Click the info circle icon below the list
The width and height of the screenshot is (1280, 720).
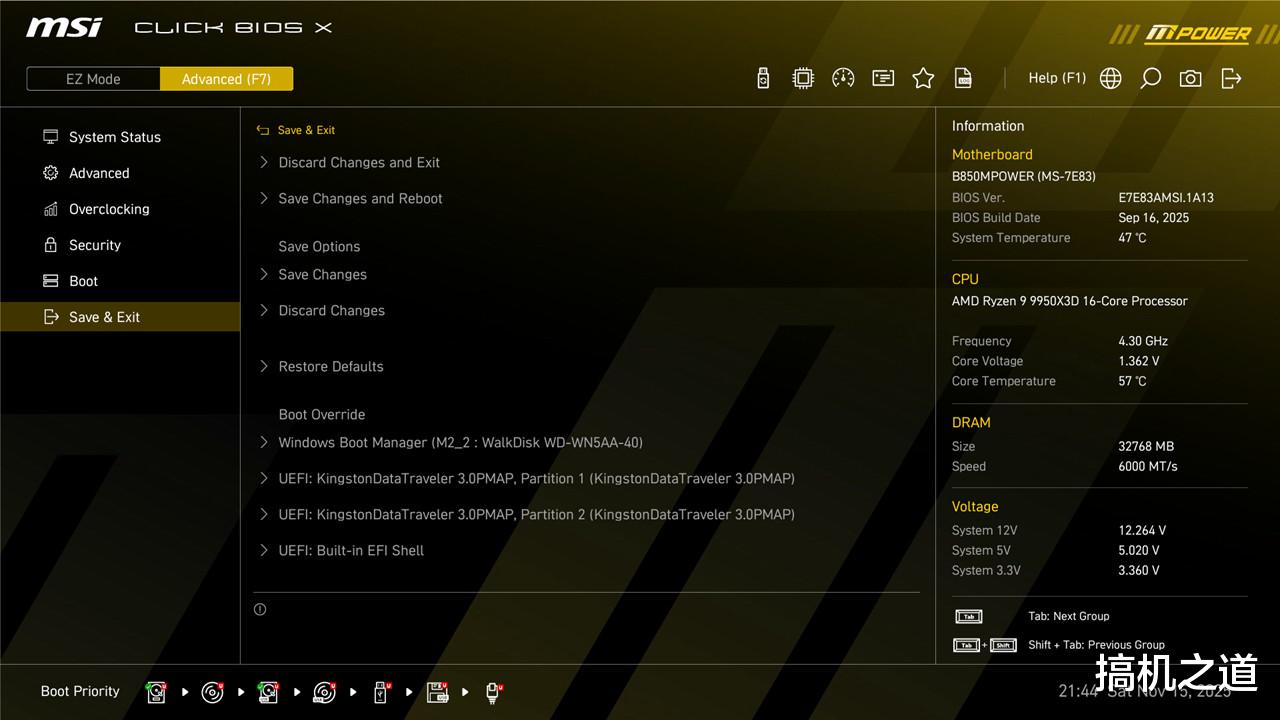pyautogui.click(x=260, y=609)
